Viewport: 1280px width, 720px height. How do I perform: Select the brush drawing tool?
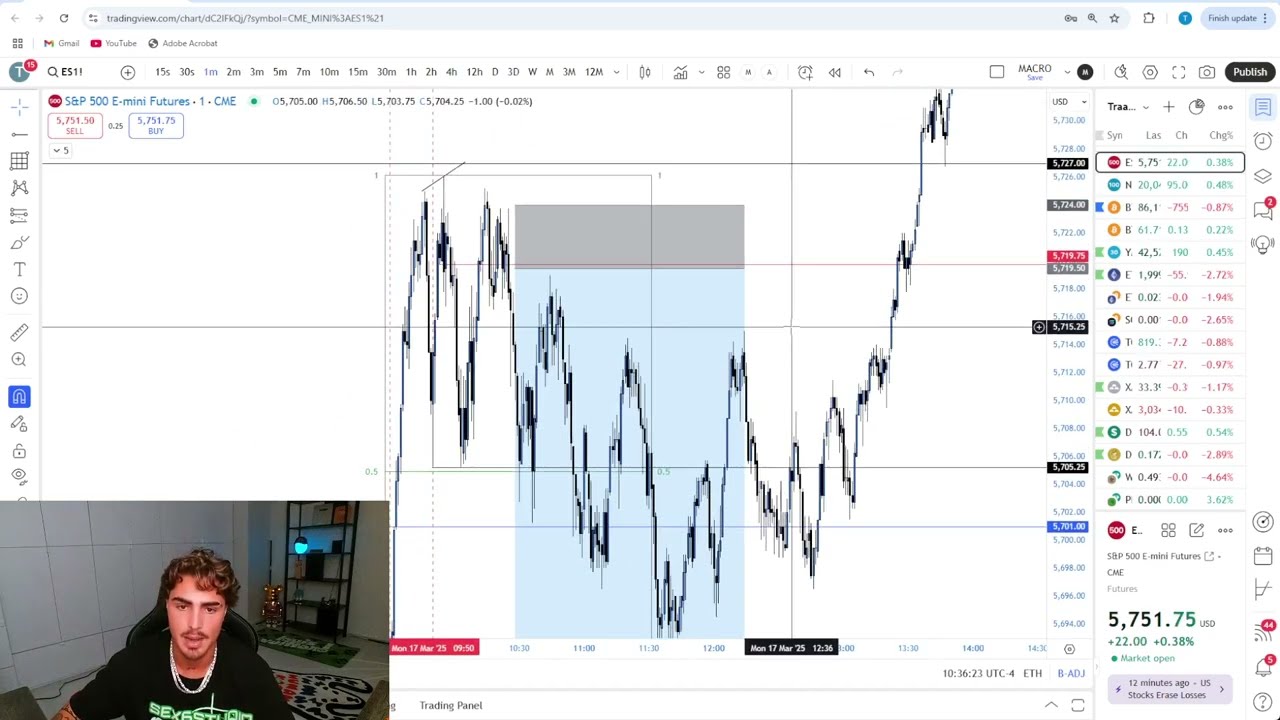pyautogui.click(x=19, y=242)
